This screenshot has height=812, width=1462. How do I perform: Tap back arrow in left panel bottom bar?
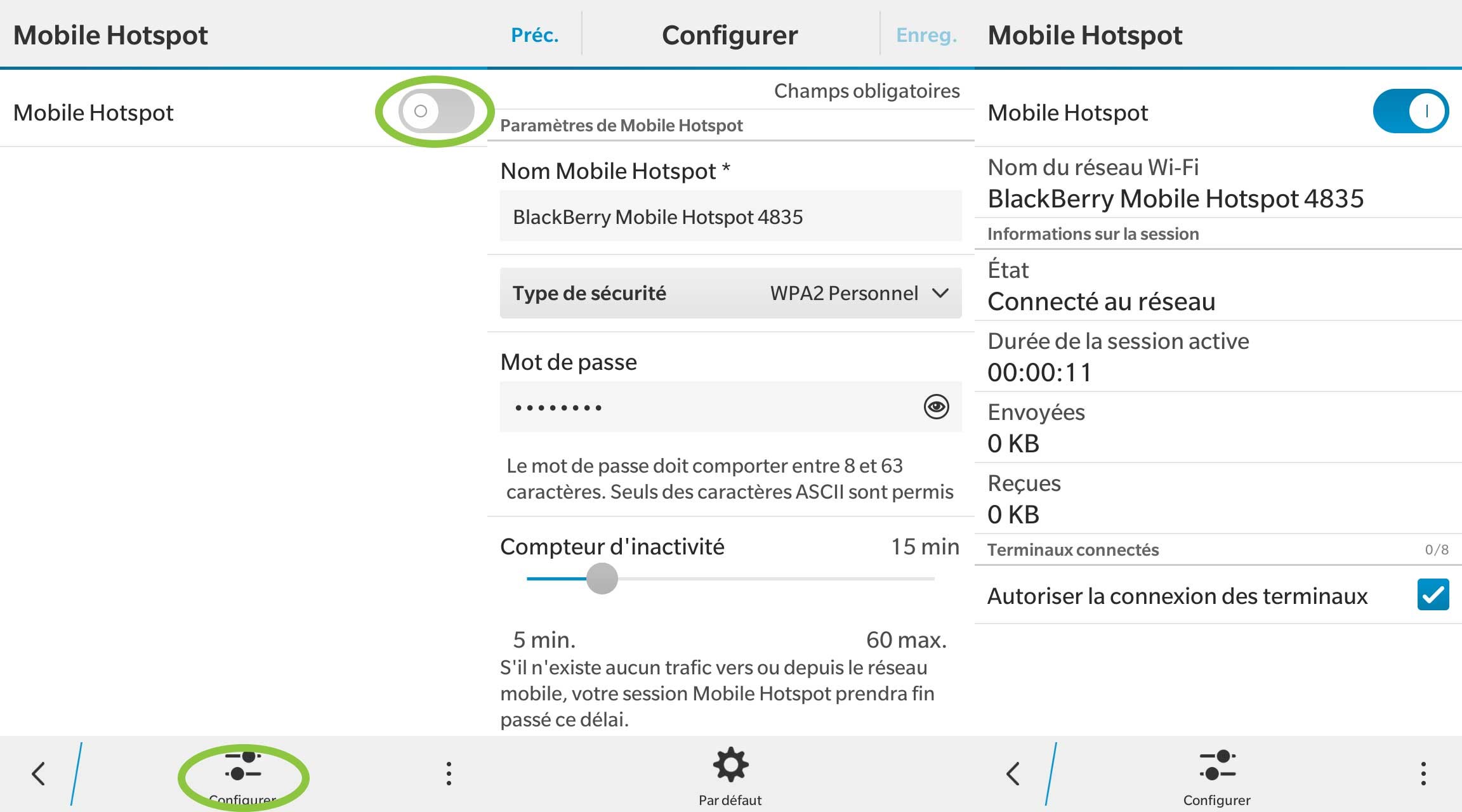(x=39, y=773)
